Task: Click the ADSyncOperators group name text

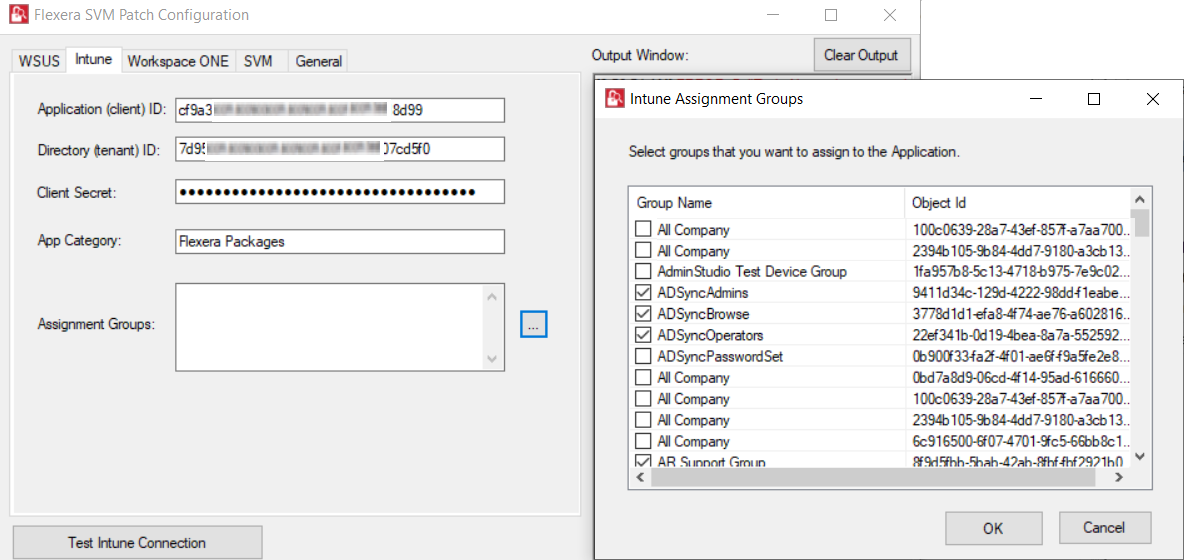Action: click(710, 336)
